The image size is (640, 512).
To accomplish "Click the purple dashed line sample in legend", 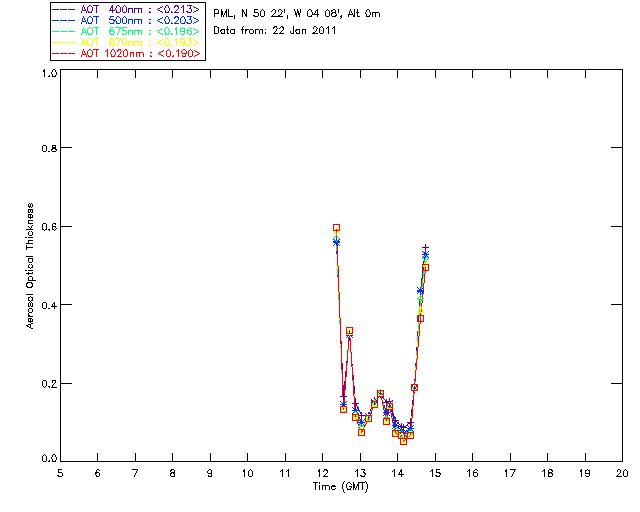I will pyautogui.click(x=64, y=9).
